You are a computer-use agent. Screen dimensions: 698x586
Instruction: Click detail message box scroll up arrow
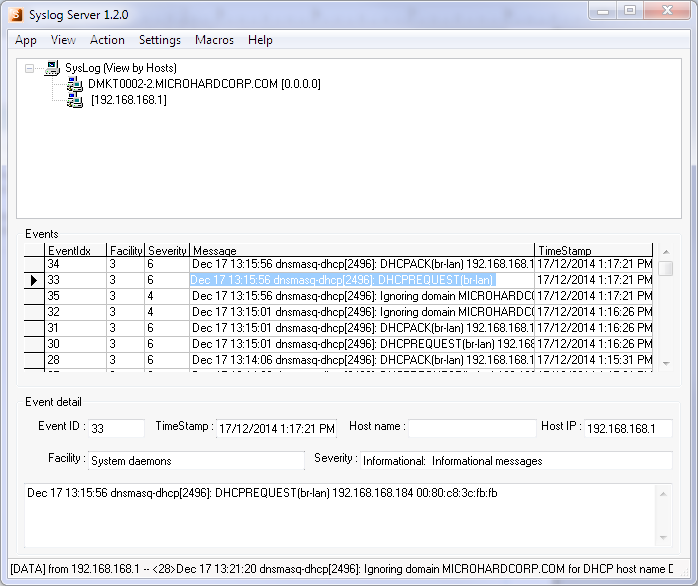click(x=663, y=493)
